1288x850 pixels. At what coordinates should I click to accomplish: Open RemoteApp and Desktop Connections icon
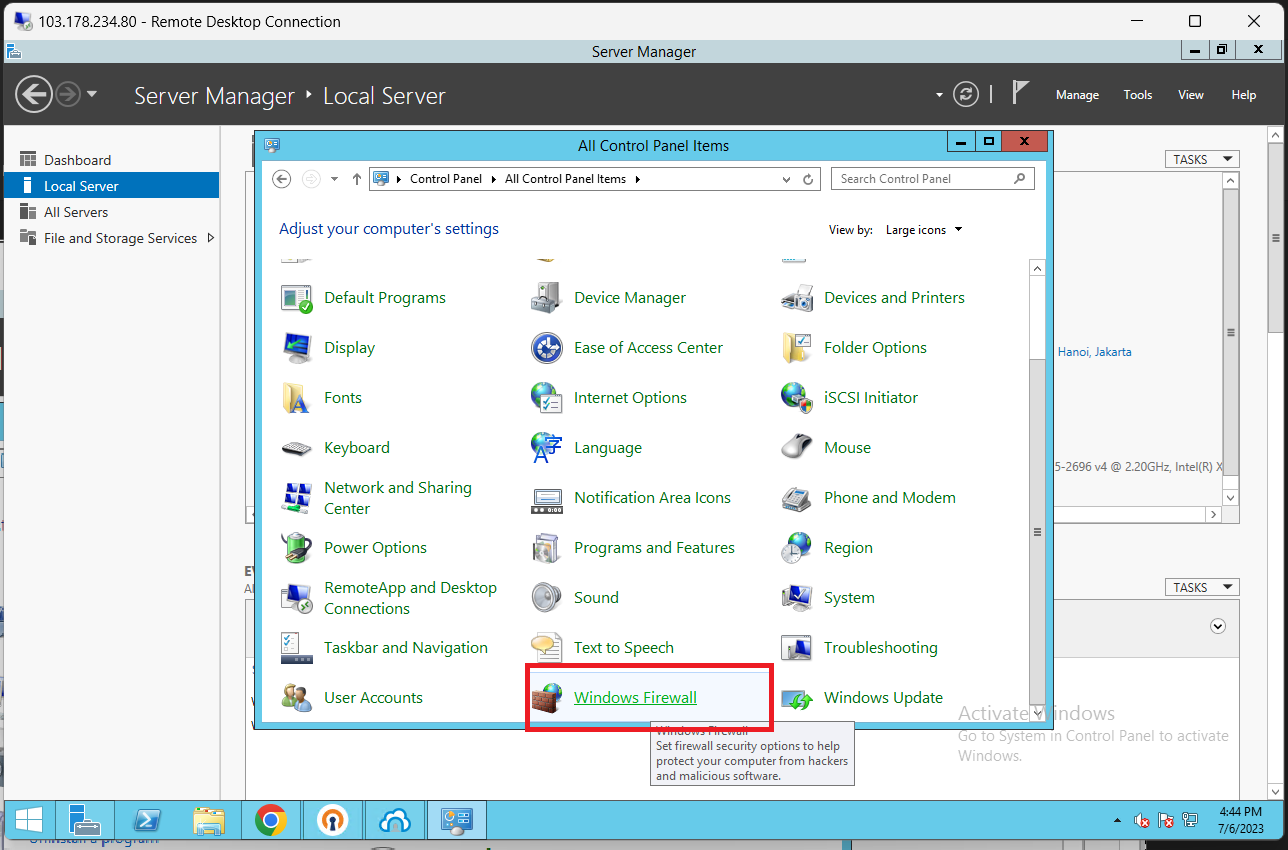tap(297, 598)
